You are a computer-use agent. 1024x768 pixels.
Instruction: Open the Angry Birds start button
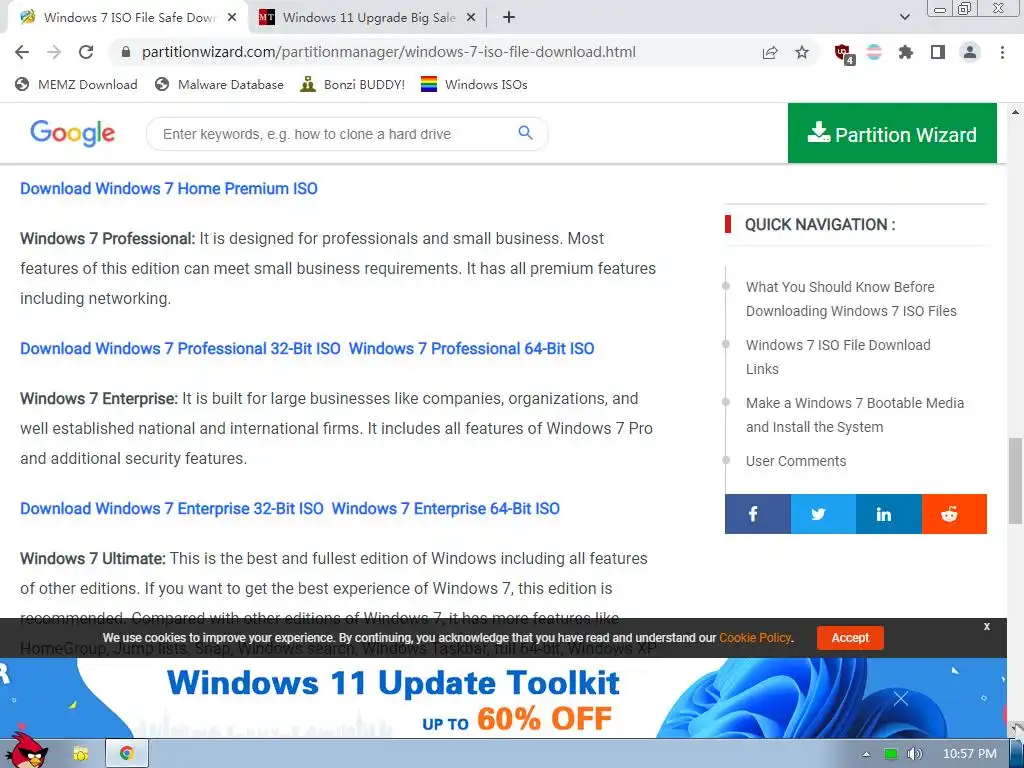[x=26, y=749]
